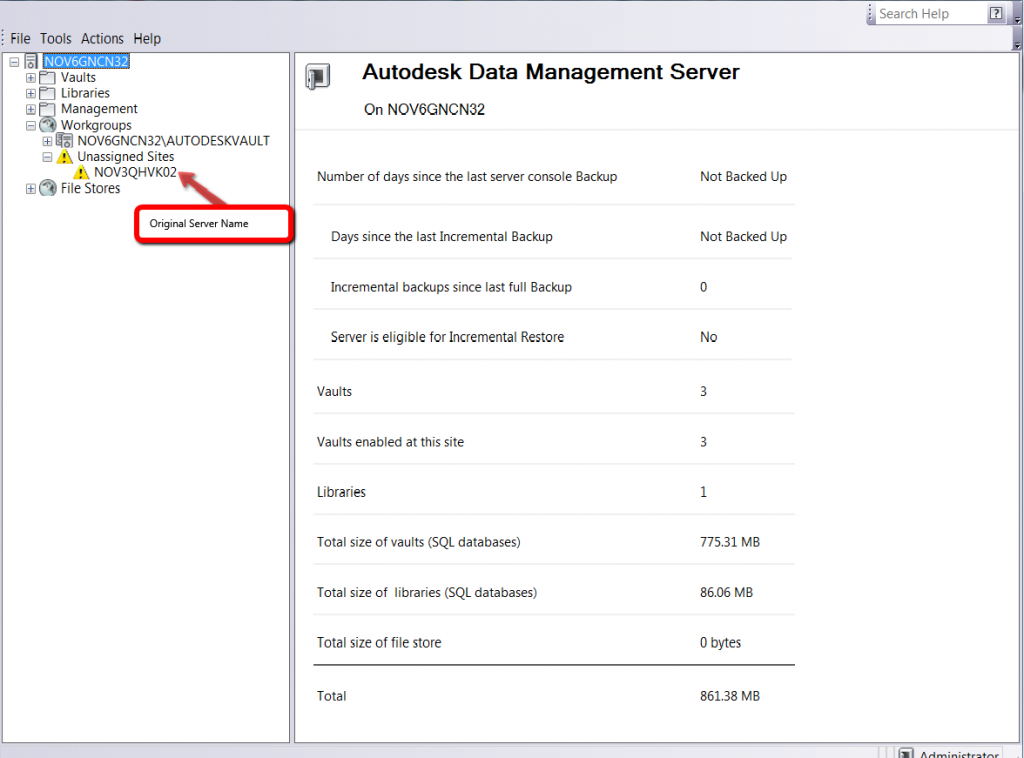
Task: Collapse the Unassigned Sites node
Action: point(47,157)
